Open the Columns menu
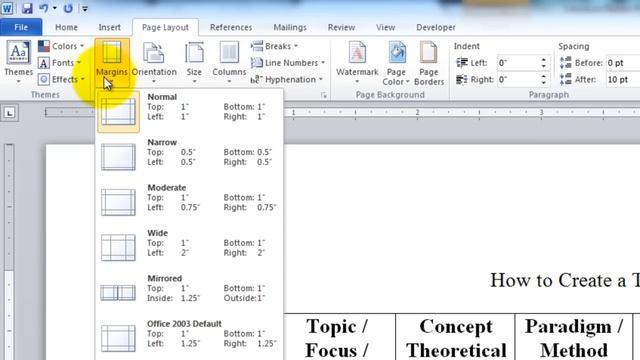 click(229, 62)
